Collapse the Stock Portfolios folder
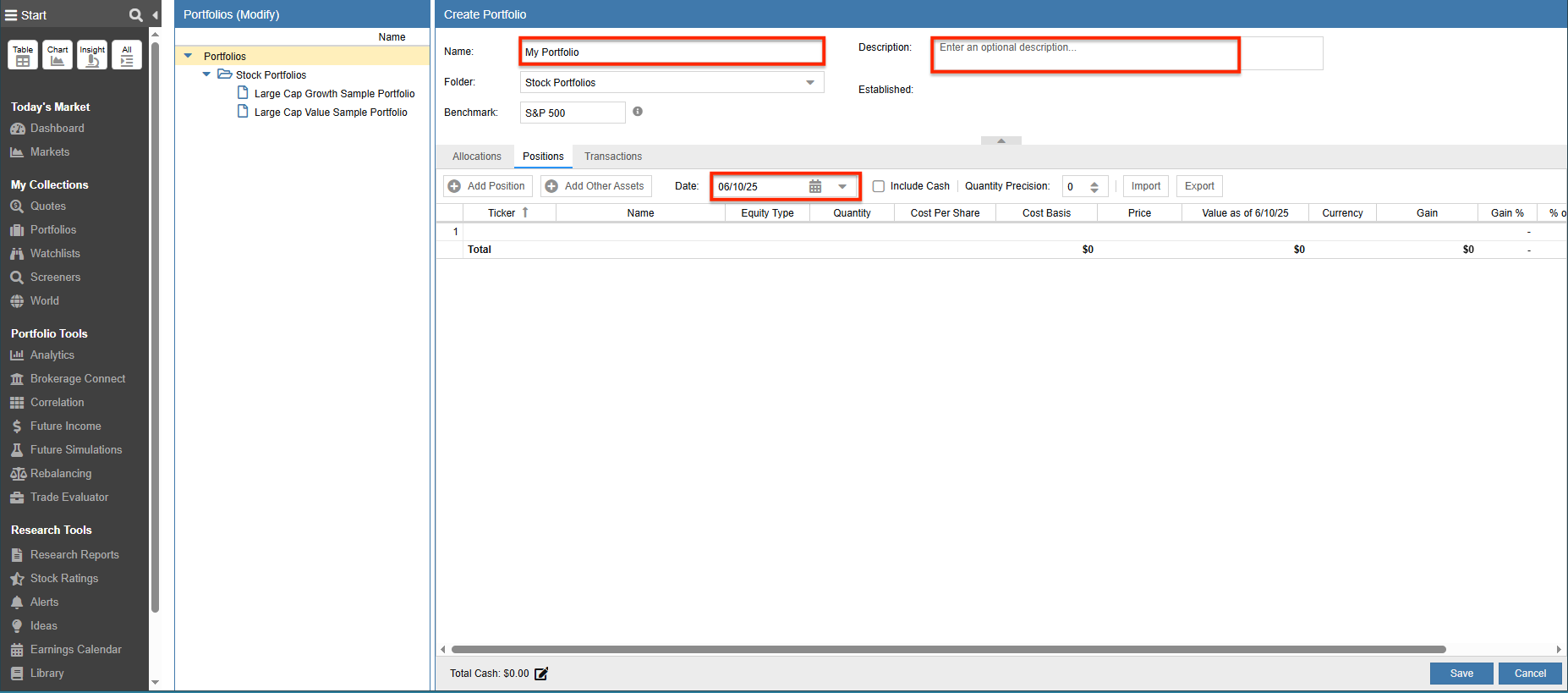This screenshot has width=1568, height=693. click(x=206, y=74)
